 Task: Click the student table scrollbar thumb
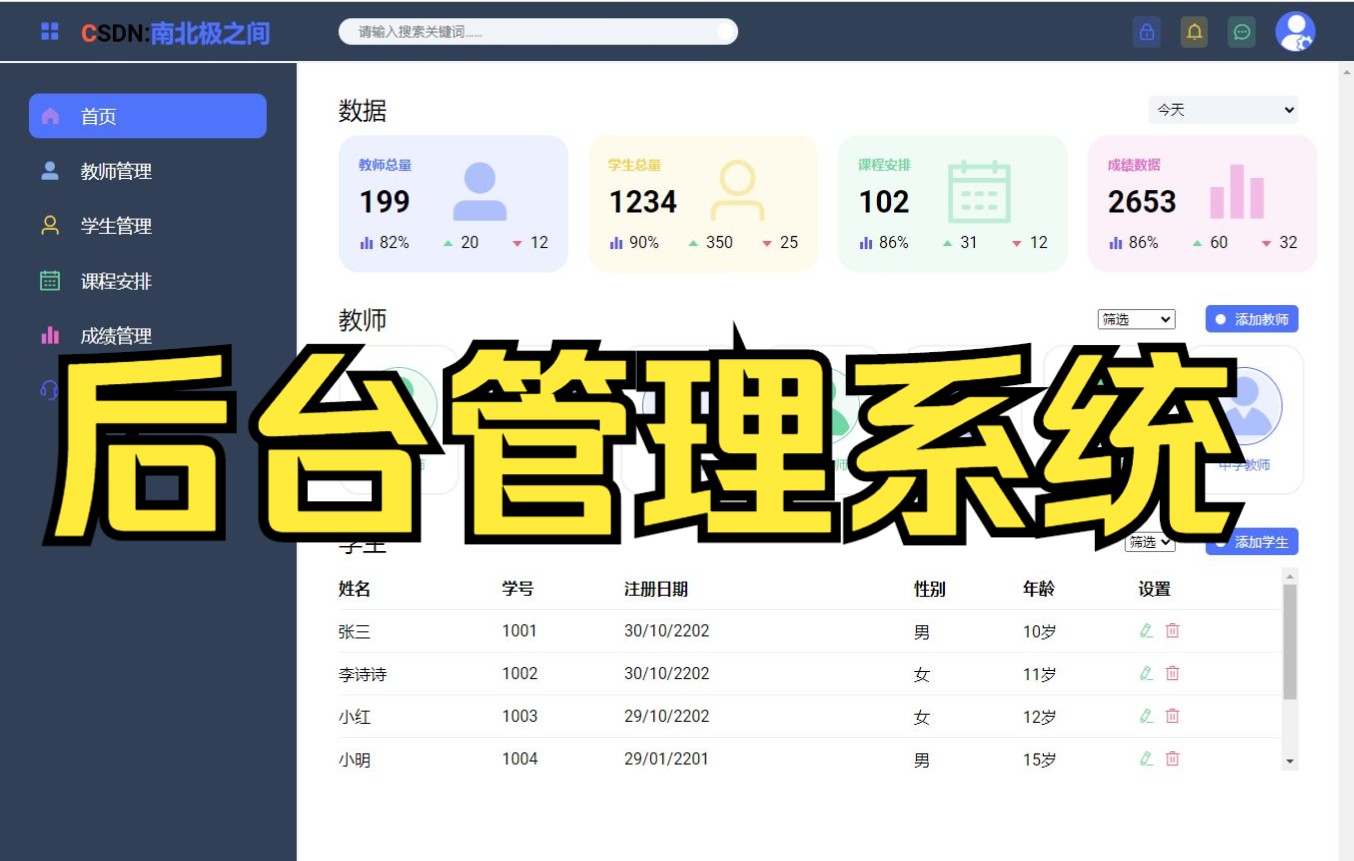(x=1290, y=642)
